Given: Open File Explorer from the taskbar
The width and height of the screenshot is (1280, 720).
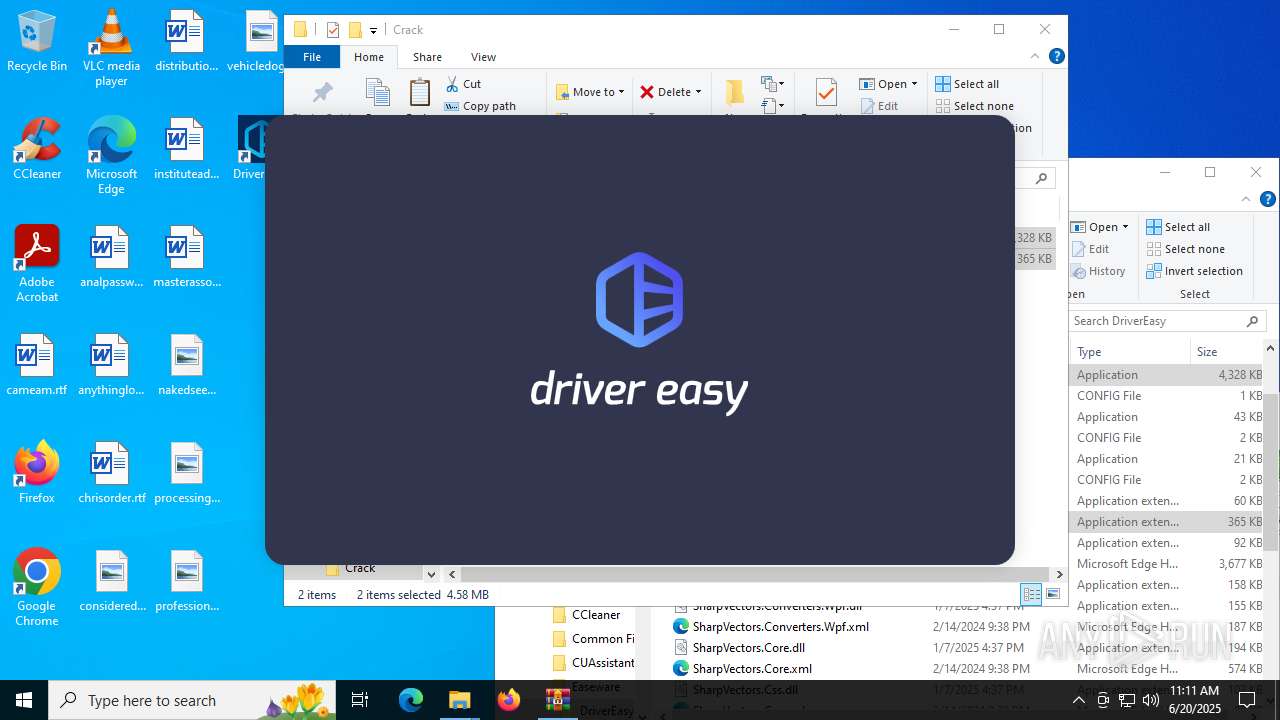Looking at the screenshot, I should [459, 700].
